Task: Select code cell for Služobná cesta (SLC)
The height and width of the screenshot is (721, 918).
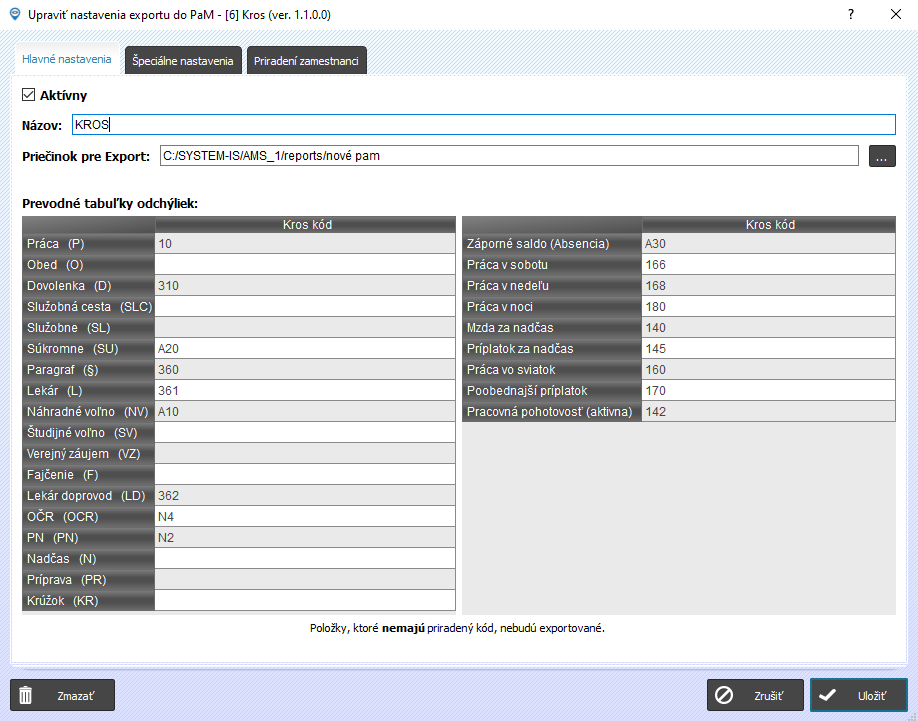Action: (305, 307)
